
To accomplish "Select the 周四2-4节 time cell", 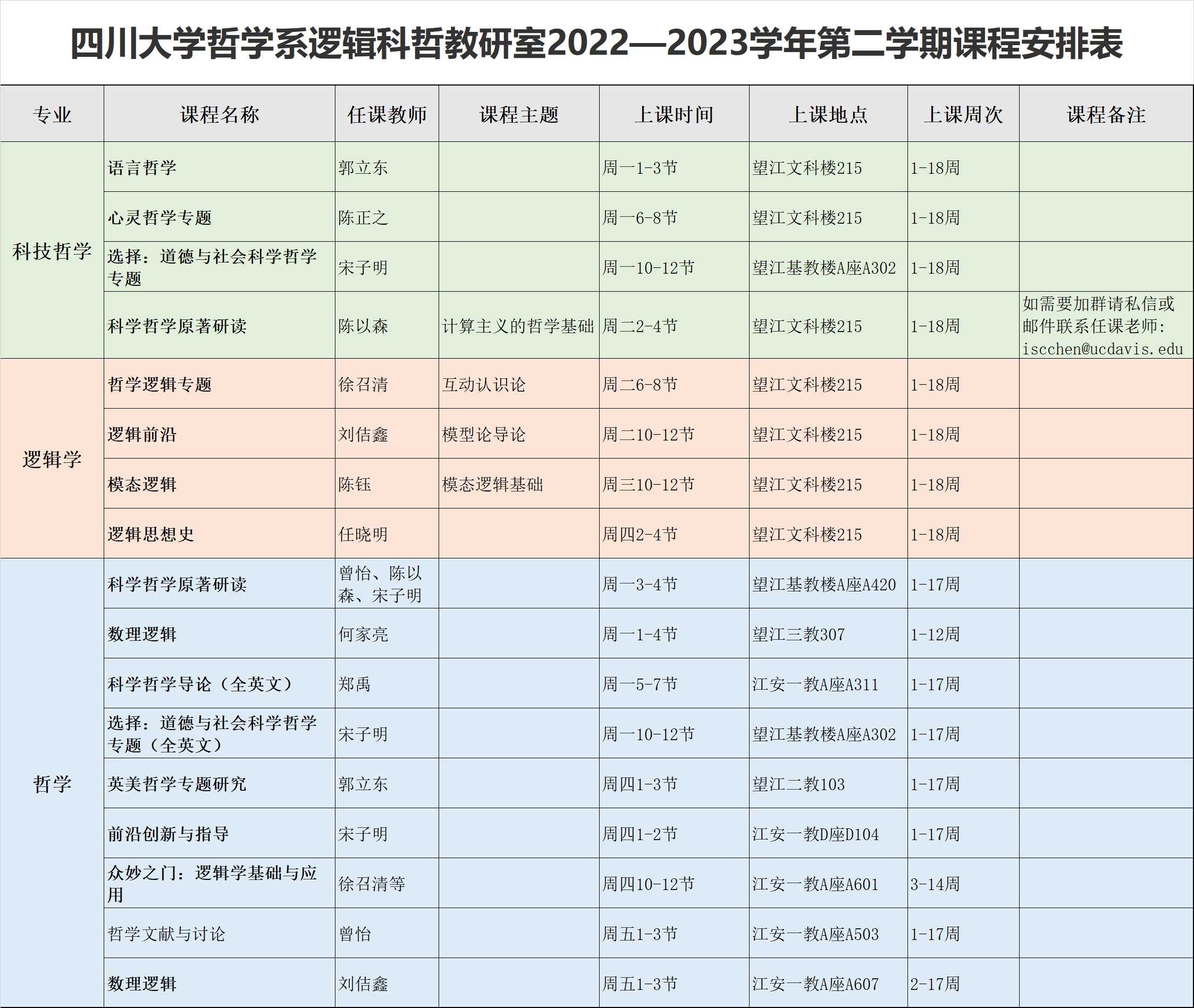I will (640, 533).
